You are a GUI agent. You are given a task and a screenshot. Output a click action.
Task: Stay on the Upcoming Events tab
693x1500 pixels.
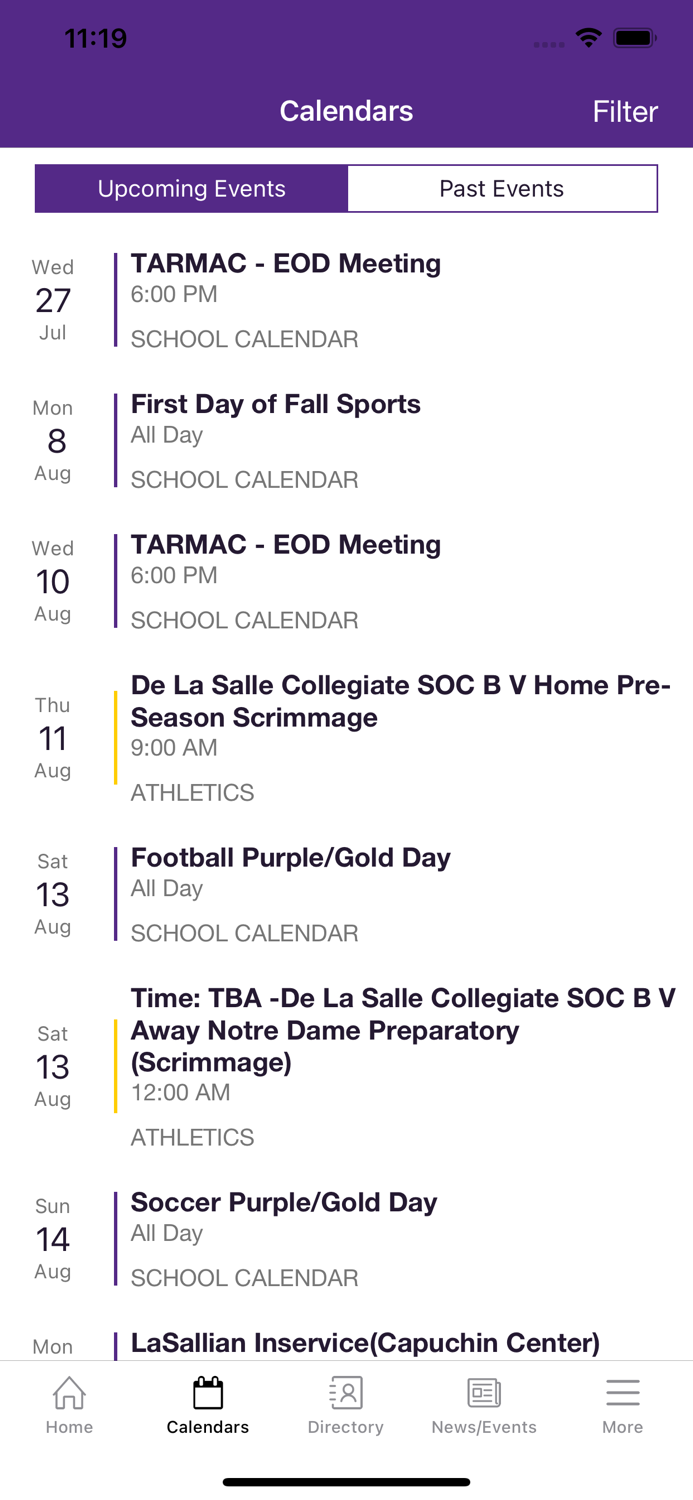[191, 188]
